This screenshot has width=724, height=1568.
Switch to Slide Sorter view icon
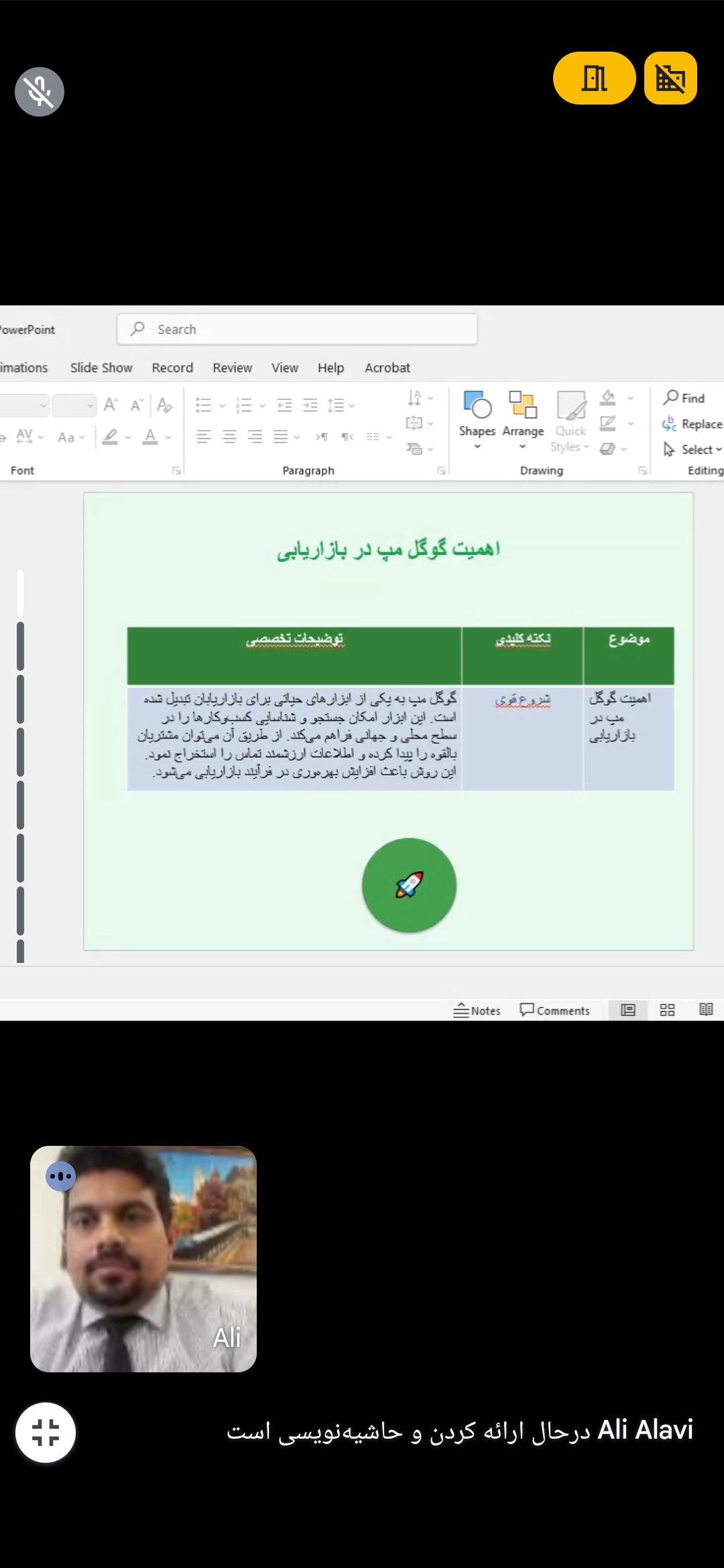667,1010
